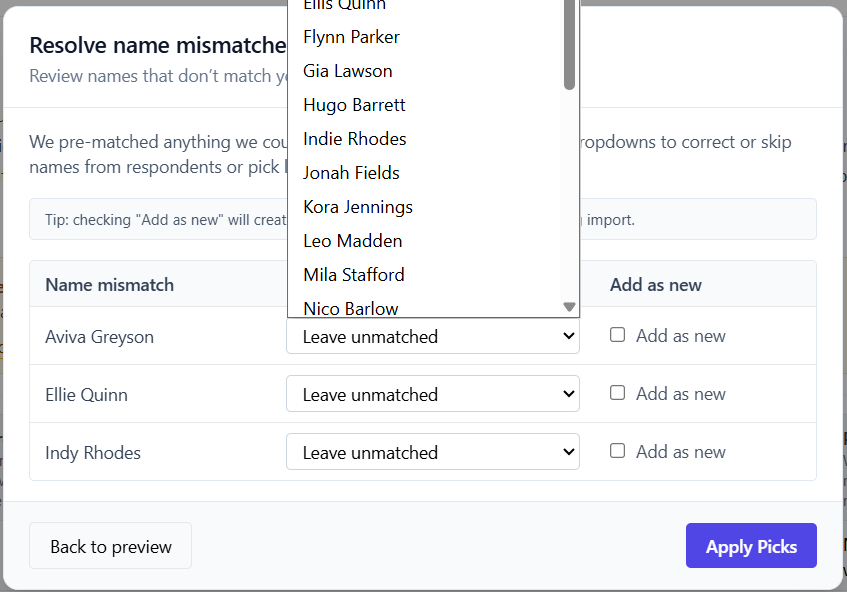Select Indie Rhodes from the open dropdown

(354, 138)
